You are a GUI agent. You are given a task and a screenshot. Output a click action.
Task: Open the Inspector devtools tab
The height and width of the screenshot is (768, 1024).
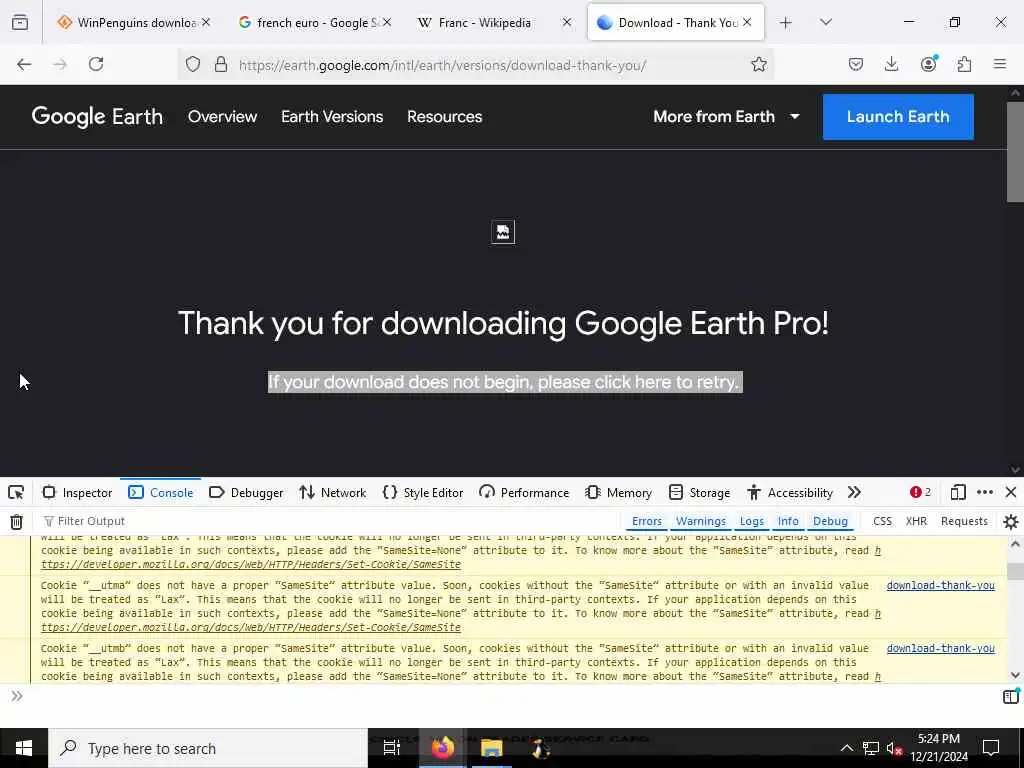coord(78,492)
